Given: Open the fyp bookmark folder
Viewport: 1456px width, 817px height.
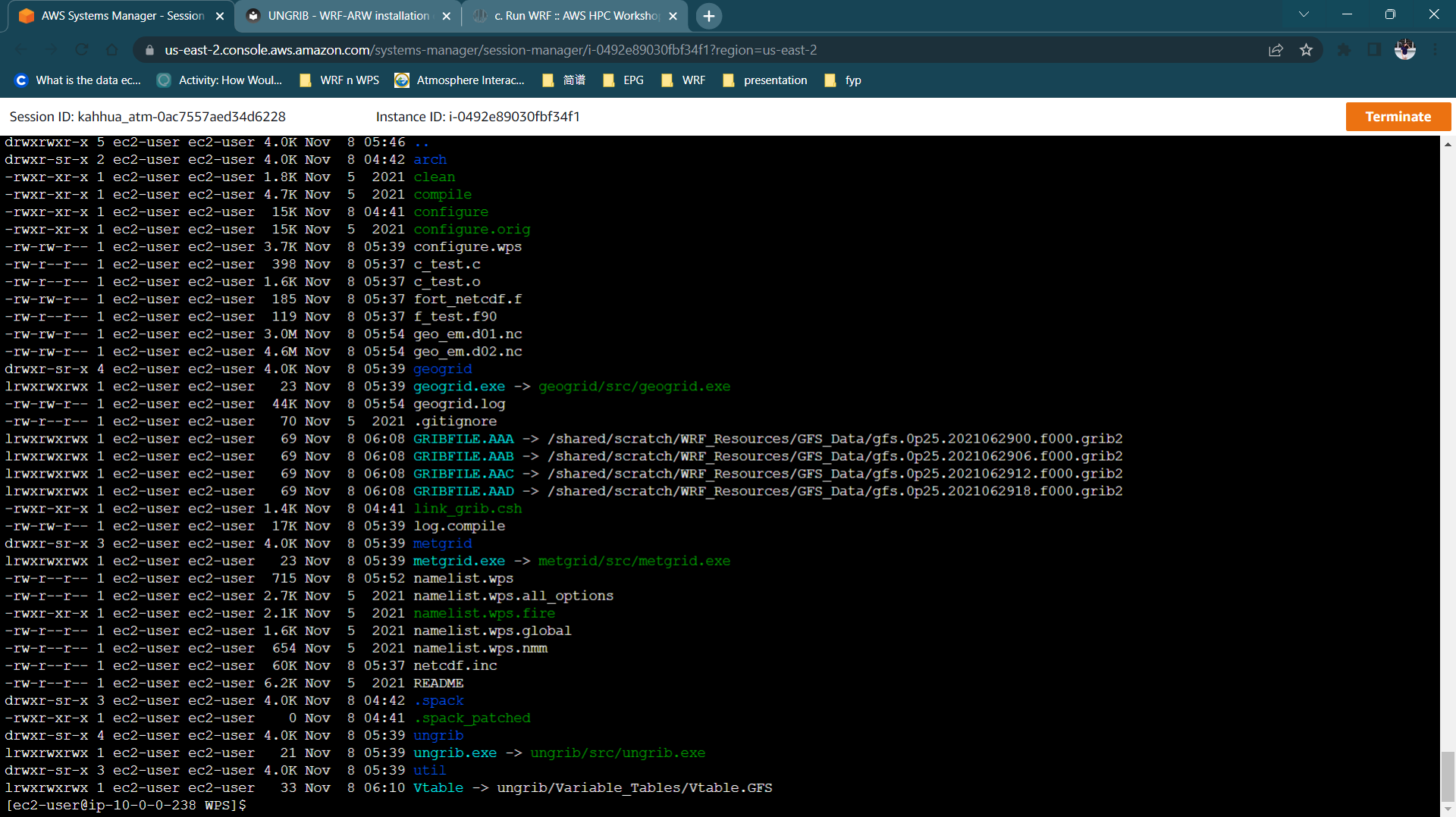Looking at the screenshot, I should tap(843, 80).
